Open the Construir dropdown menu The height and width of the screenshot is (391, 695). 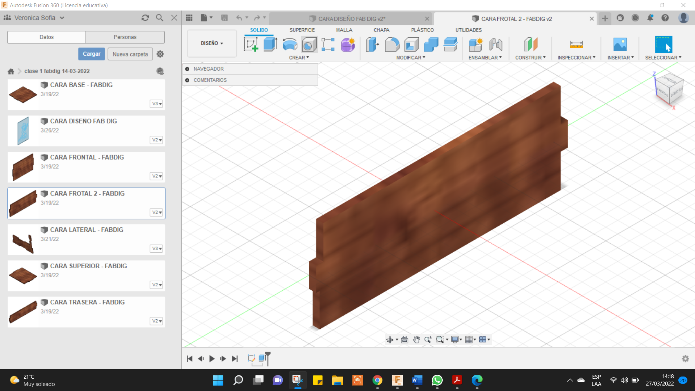point(531,58)
